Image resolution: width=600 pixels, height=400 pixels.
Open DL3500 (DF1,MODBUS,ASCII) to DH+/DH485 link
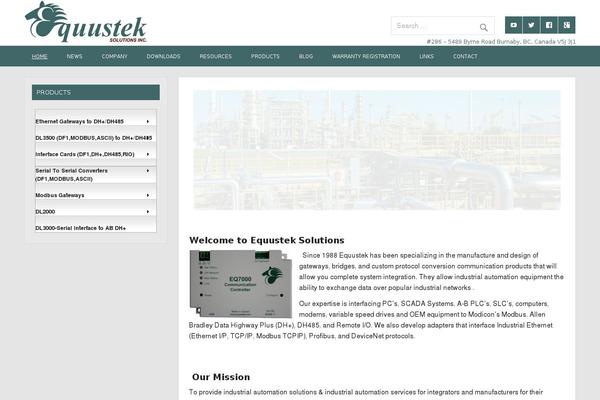(93, 138)
